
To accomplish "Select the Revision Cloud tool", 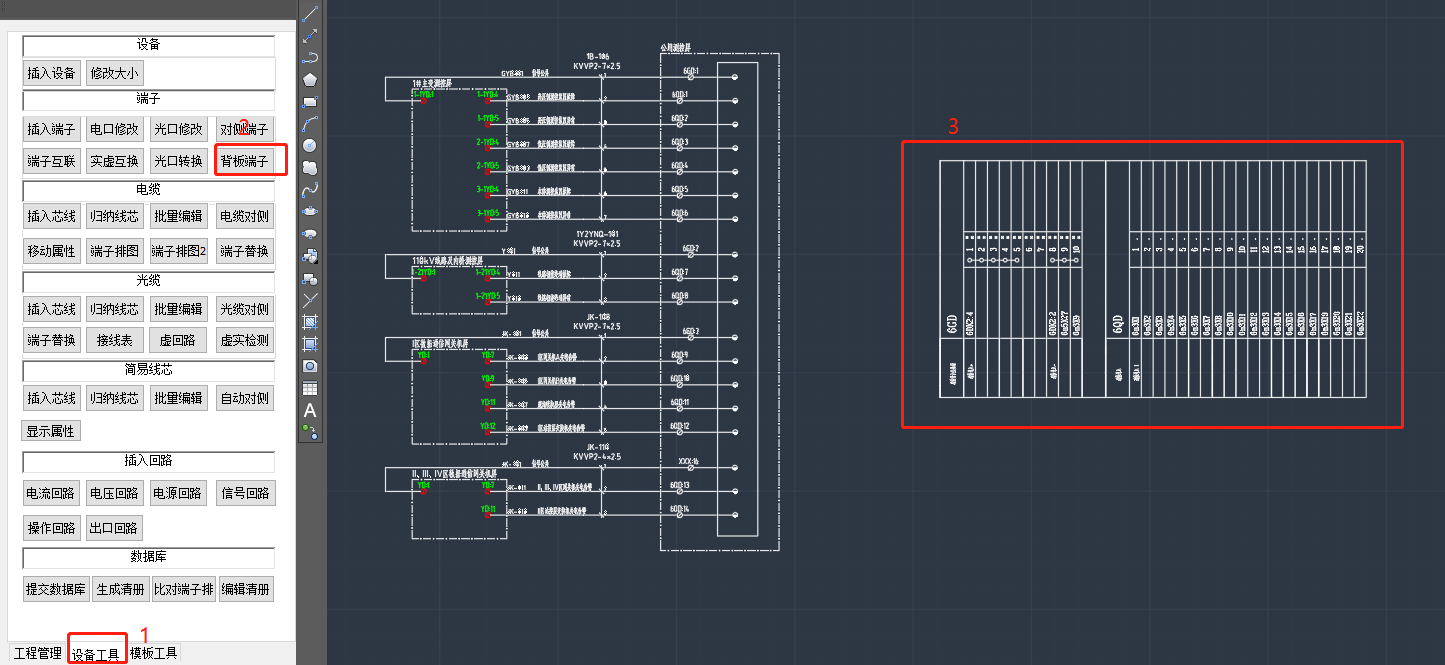I will click(x=310, y=167).
